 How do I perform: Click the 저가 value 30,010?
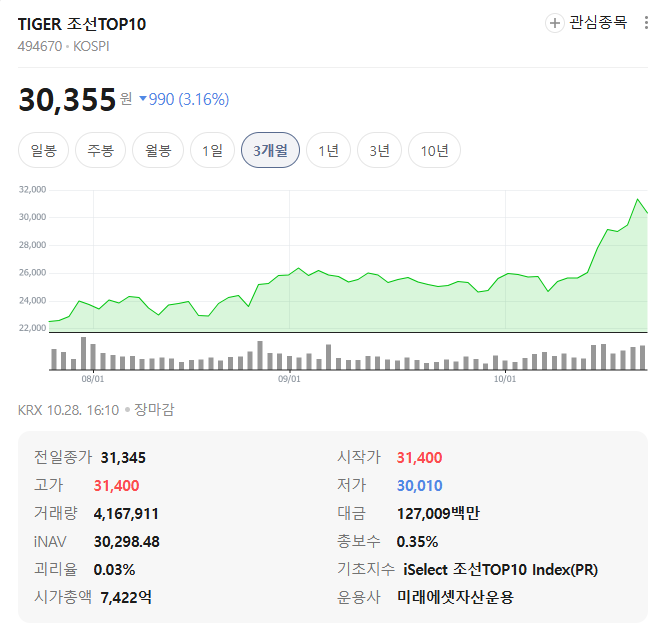pyautogui.click(x=419, y=486)
